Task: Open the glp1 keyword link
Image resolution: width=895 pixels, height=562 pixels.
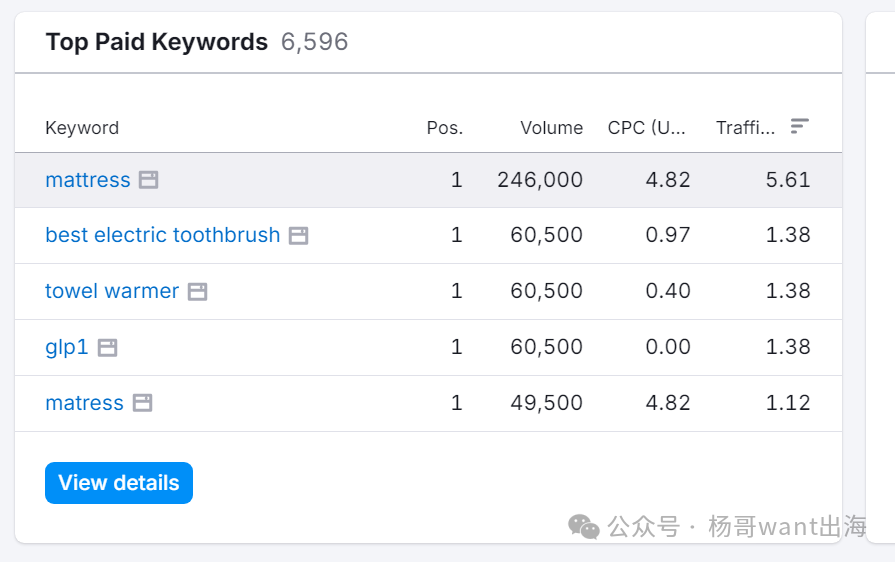Action: (67, 347)
